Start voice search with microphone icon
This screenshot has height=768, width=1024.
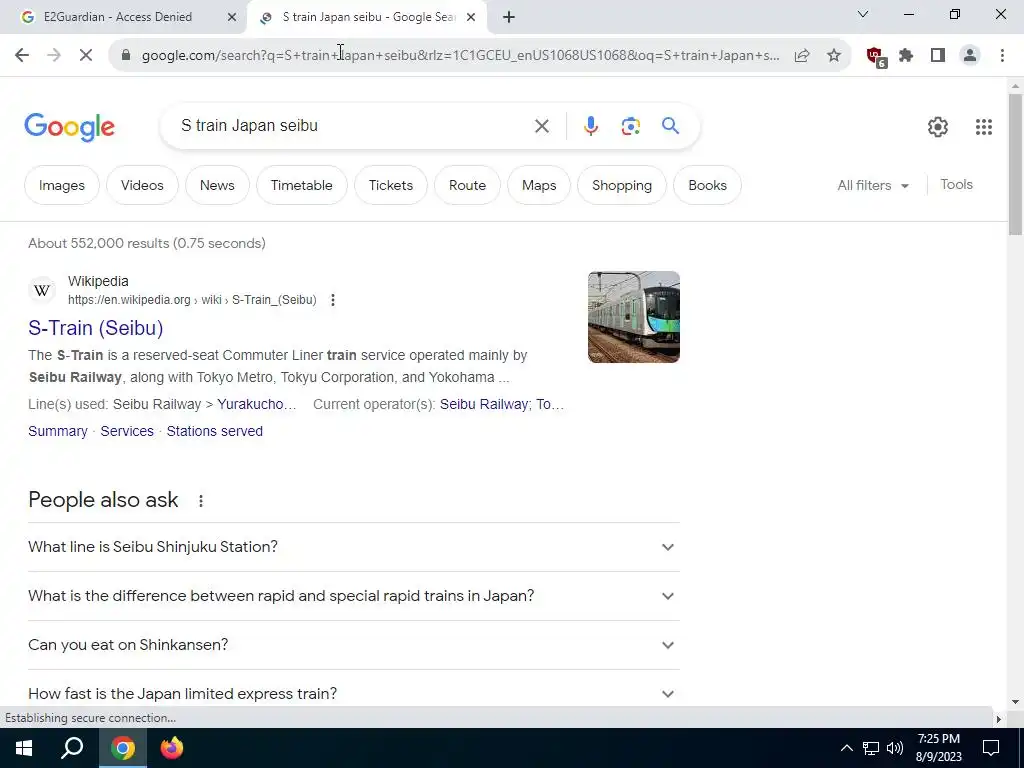click(x=590, y=126)
